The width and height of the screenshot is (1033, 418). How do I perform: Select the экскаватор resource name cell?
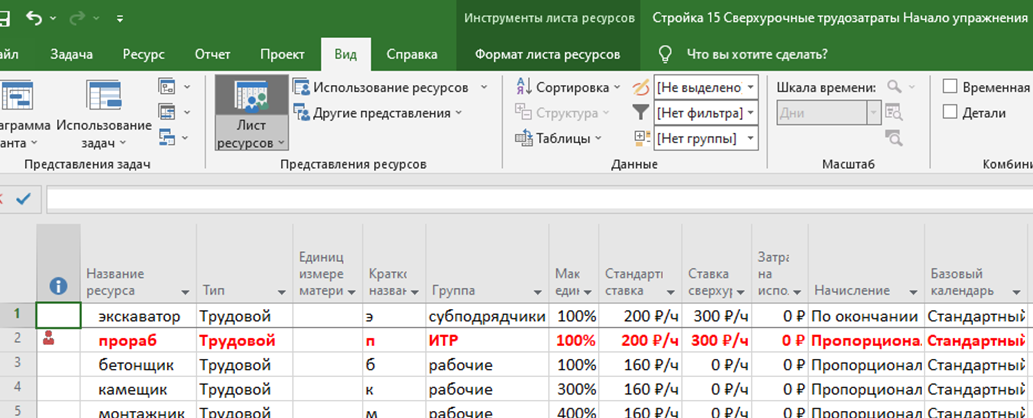139,316
